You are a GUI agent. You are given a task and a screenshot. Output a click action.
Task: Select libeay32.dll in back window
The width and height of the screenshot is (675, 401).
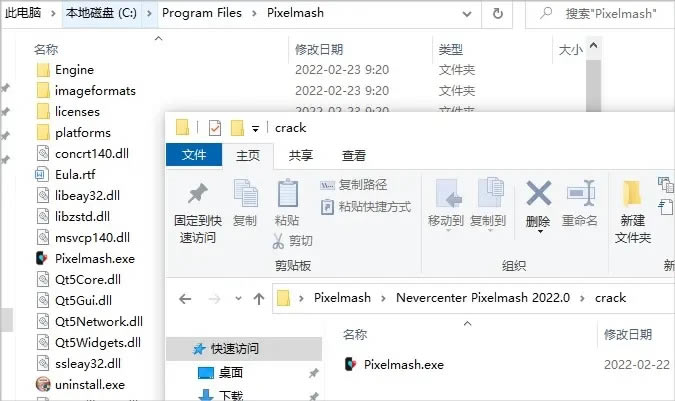(78, 196)
